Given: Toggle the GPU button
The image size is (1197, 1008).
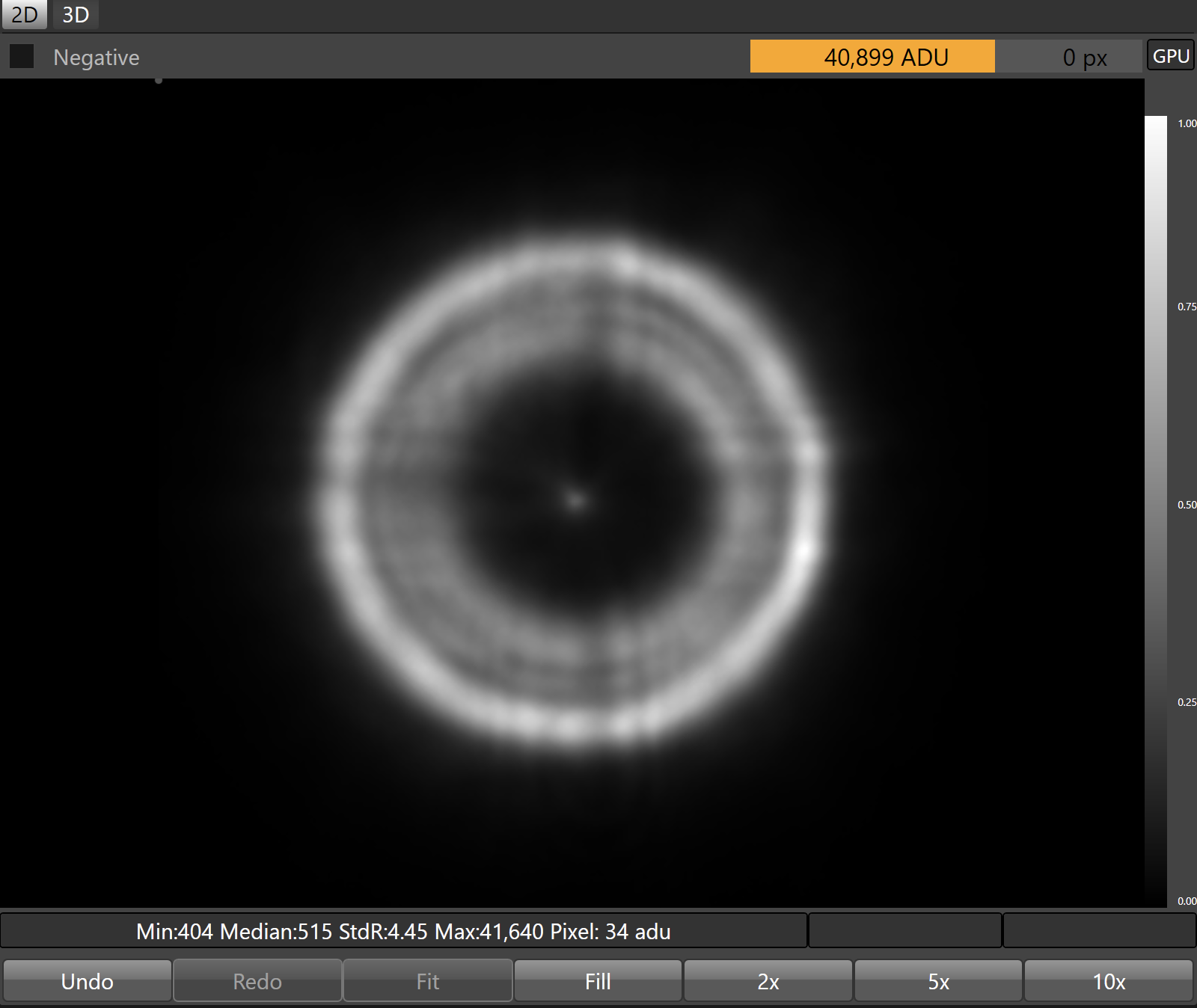Looking at the screenshot, I should click(1171, 56).
